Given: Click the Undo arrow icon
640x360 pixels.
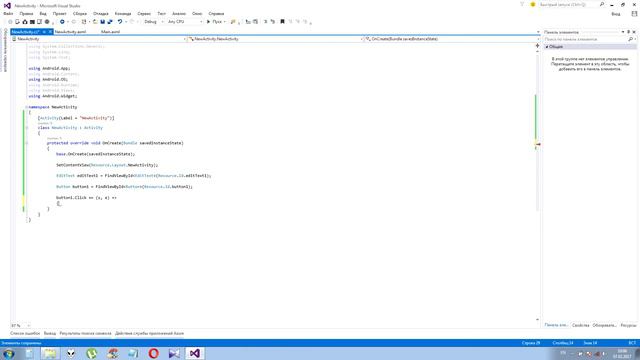Looking at the screenshot, I should coord(120,22).
